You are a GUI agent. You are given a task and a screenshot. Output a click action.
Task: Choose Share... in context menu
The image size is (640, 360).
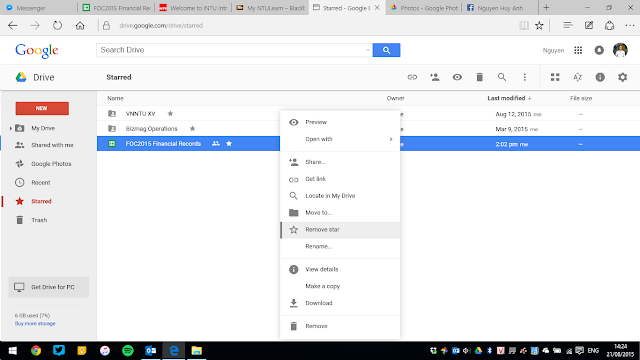[x=340, y=162]
